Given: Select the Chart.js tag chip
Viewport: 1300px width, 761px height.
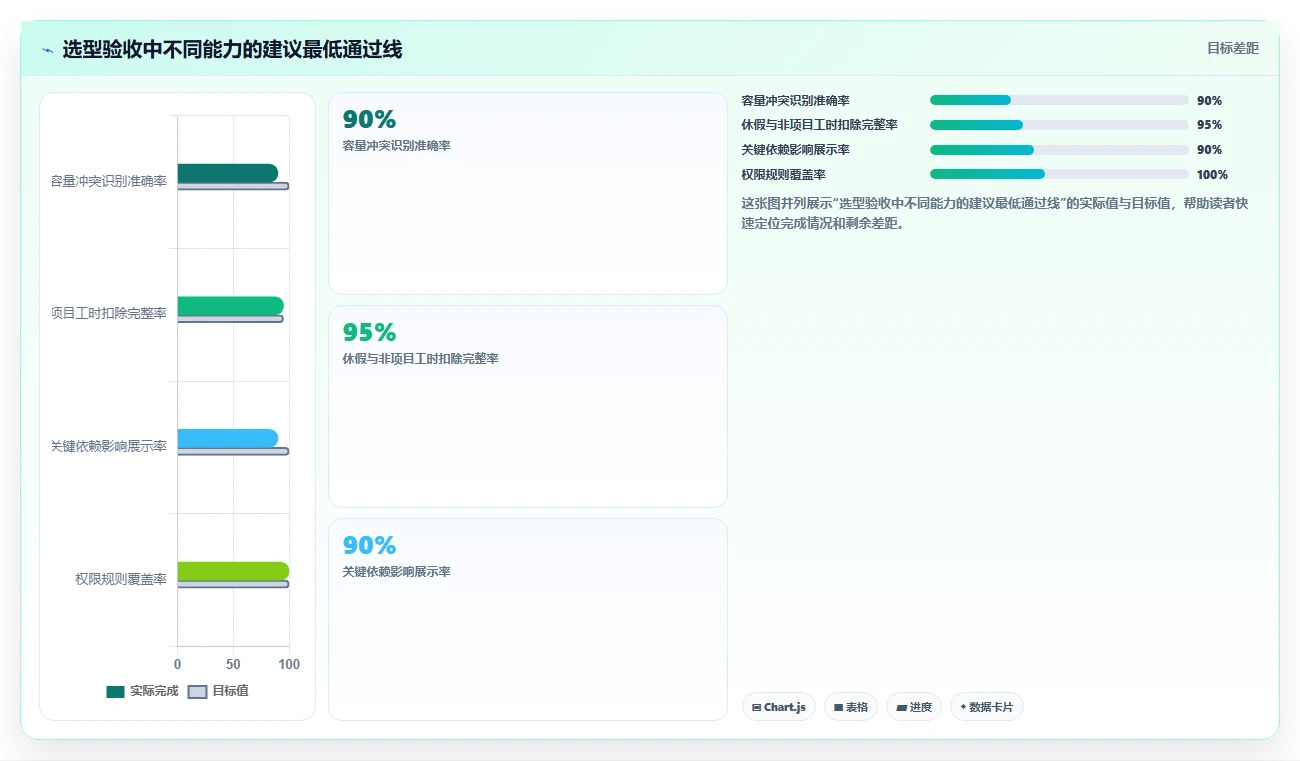Looking at the screenshot, I should (779, 707).
